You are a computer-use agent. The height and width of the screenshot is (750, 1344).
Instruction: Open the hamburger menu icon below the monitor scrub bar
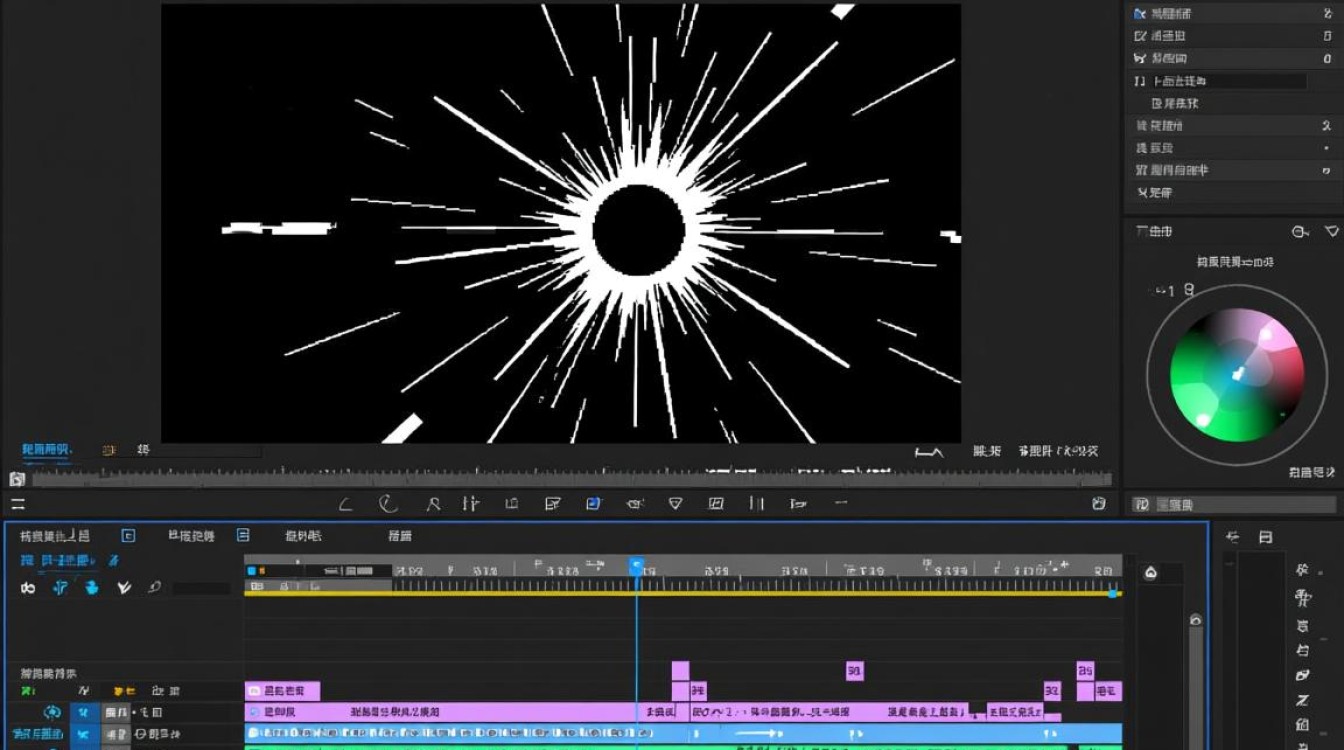tap(17, 504)
